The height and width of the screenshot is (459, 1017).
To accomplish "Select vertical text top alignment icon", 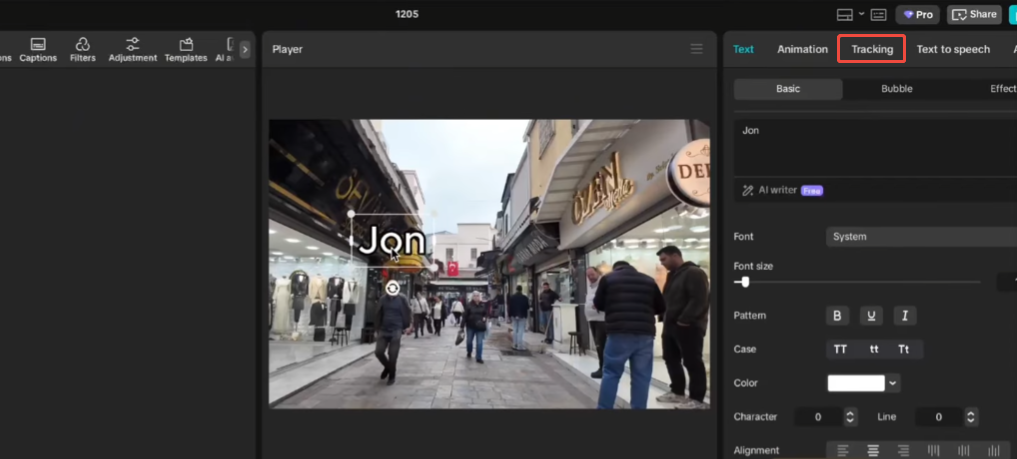I will pyautogui.click(x=933, y=450).
